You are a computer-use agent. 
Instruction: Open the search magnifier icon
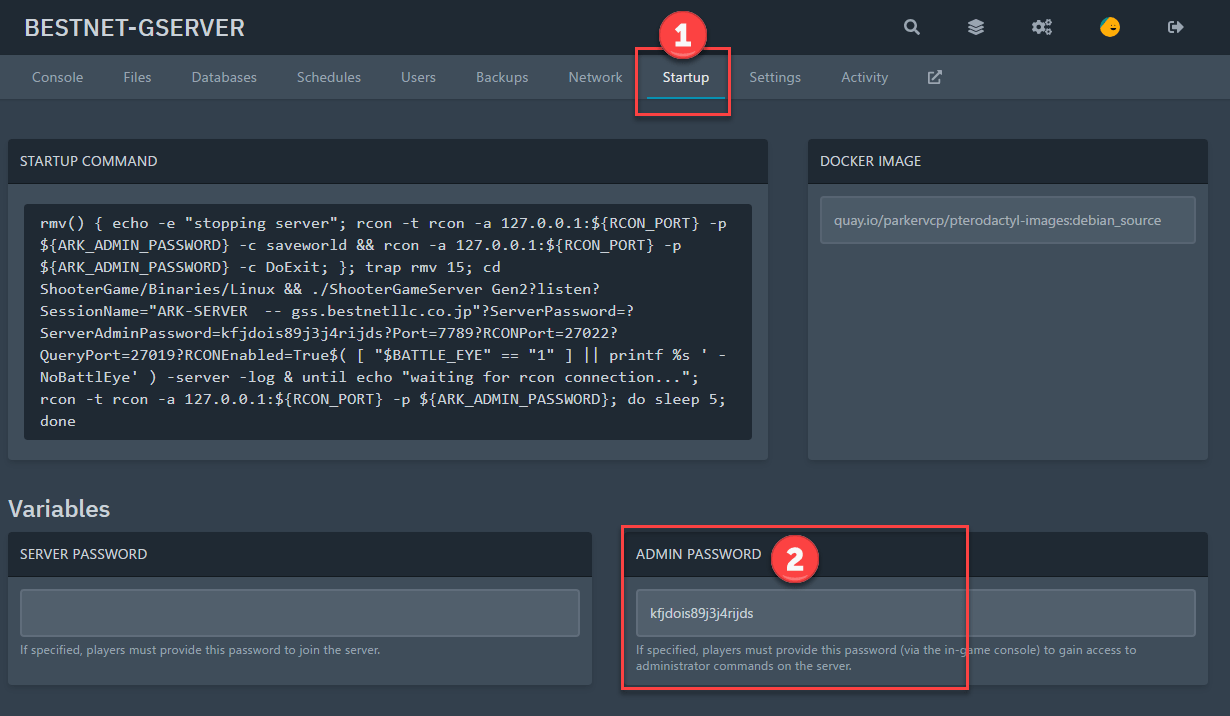[912, 28]
